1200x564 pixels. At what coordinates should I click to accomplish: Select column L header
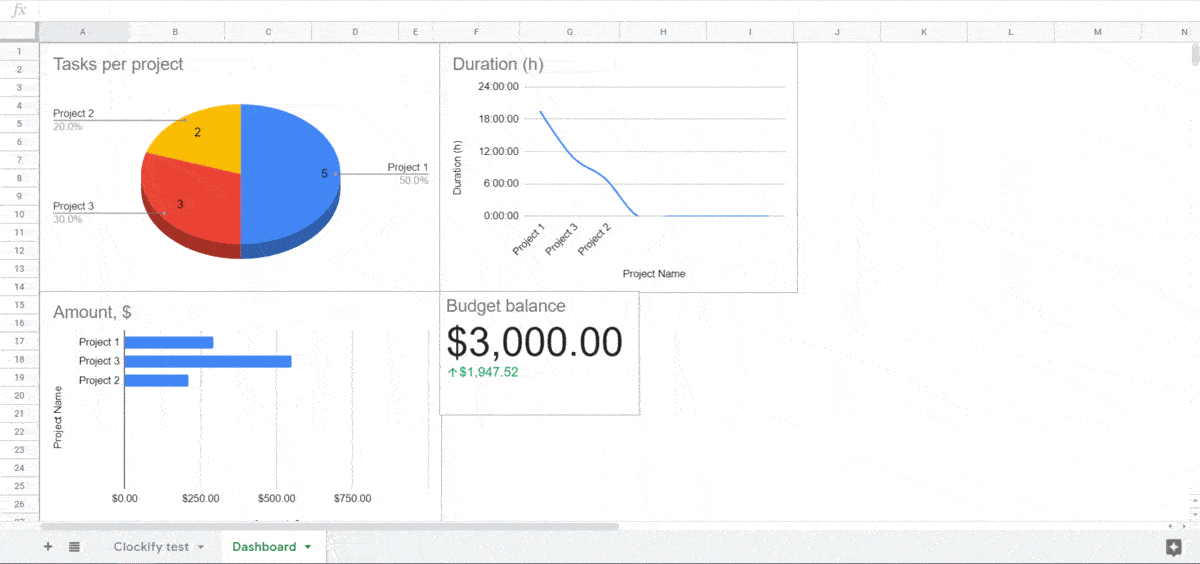[x=1010, y=32]
